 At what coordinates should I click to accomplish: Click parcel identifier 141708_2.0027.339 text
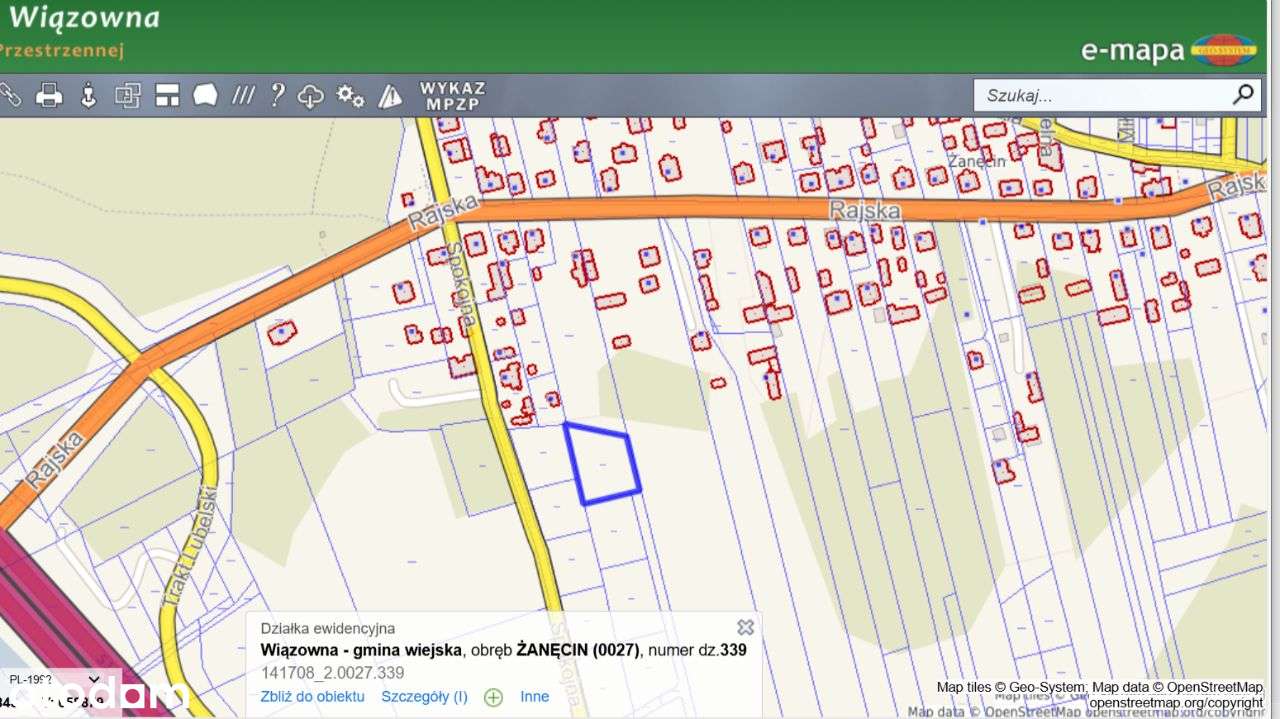332,673
